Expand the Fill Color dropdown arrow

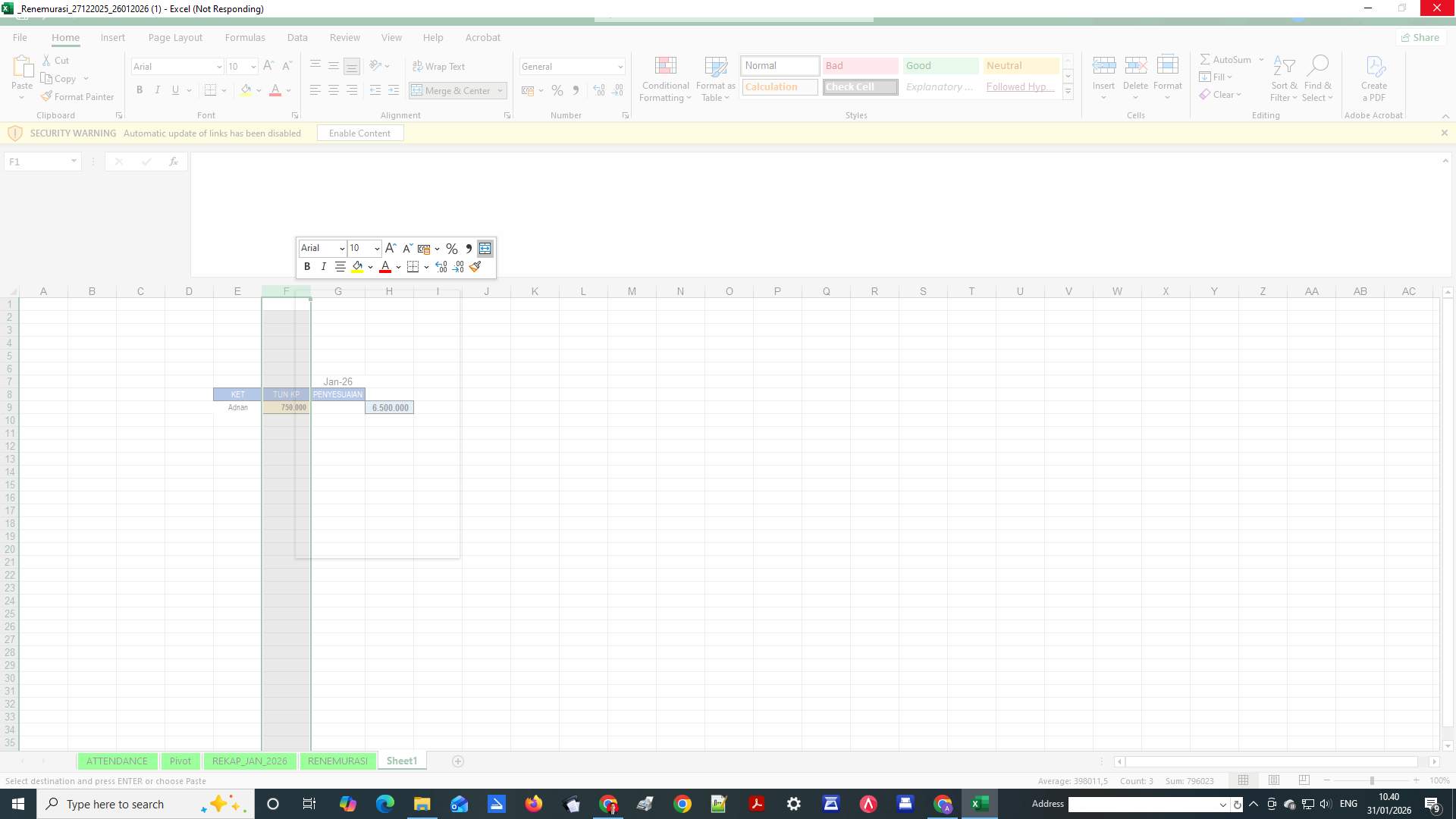click(x=258, y=89)
